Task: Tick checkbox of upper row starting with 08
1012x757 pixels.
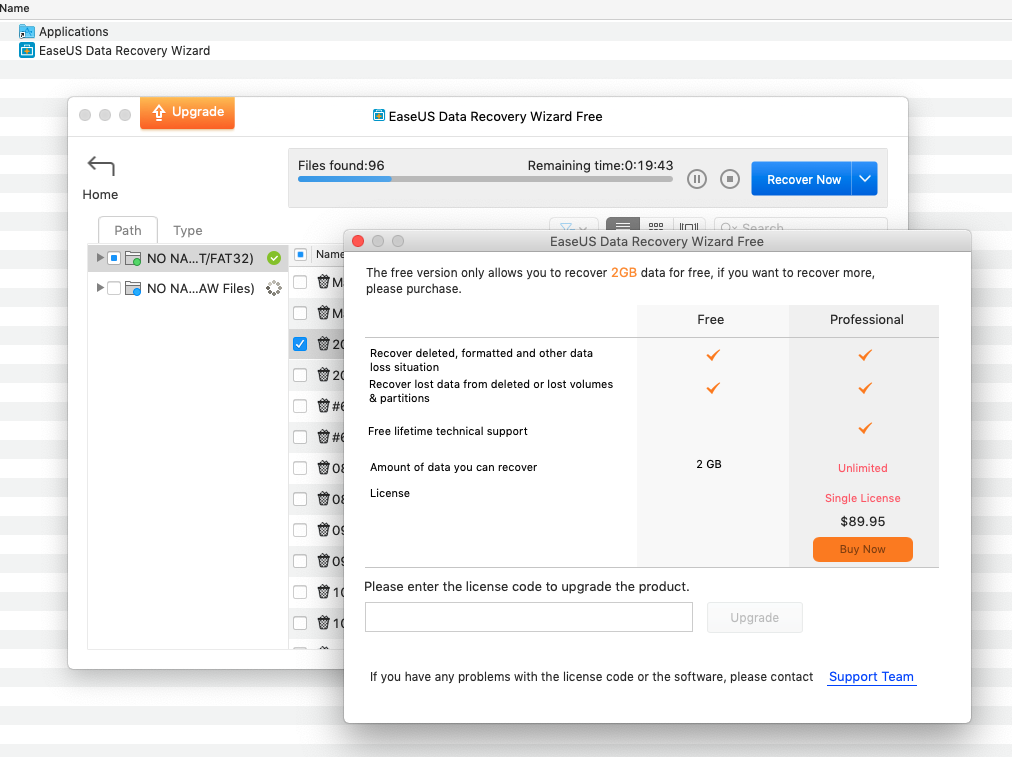Action: 300,468
